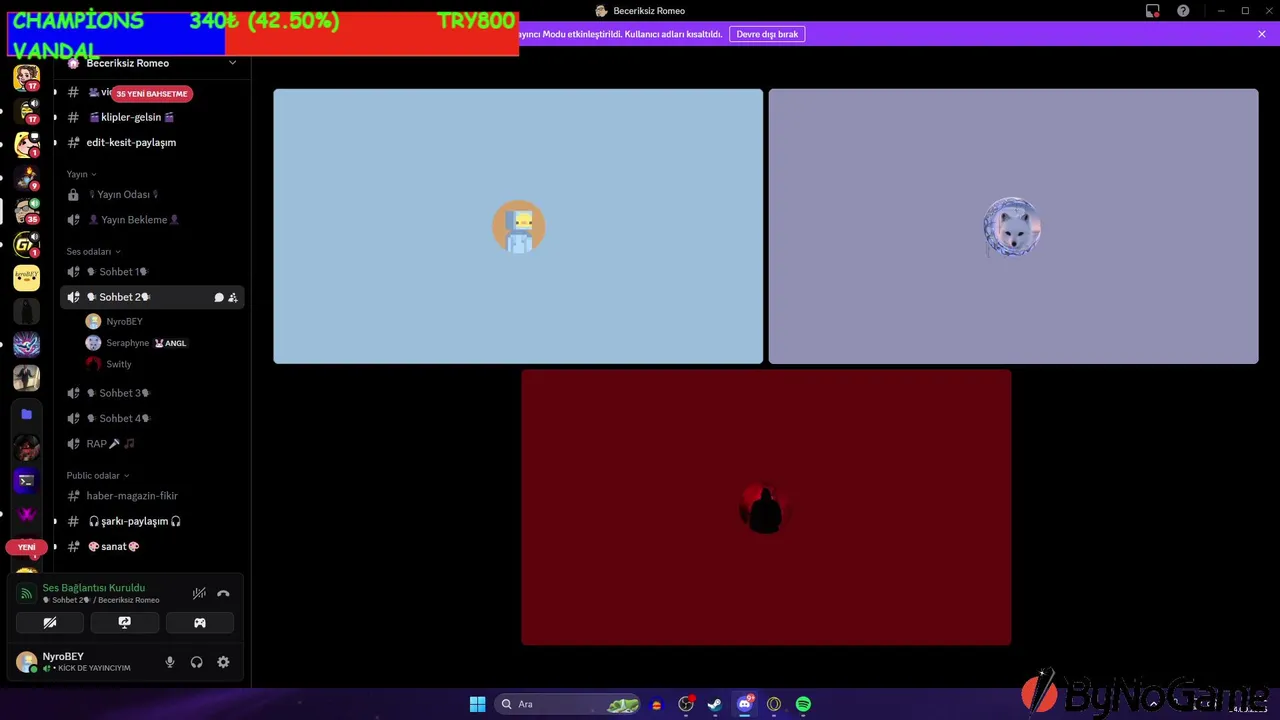Open the terminal icon server
Viewport: 1280px width, 720px height.
coord(27,480)
